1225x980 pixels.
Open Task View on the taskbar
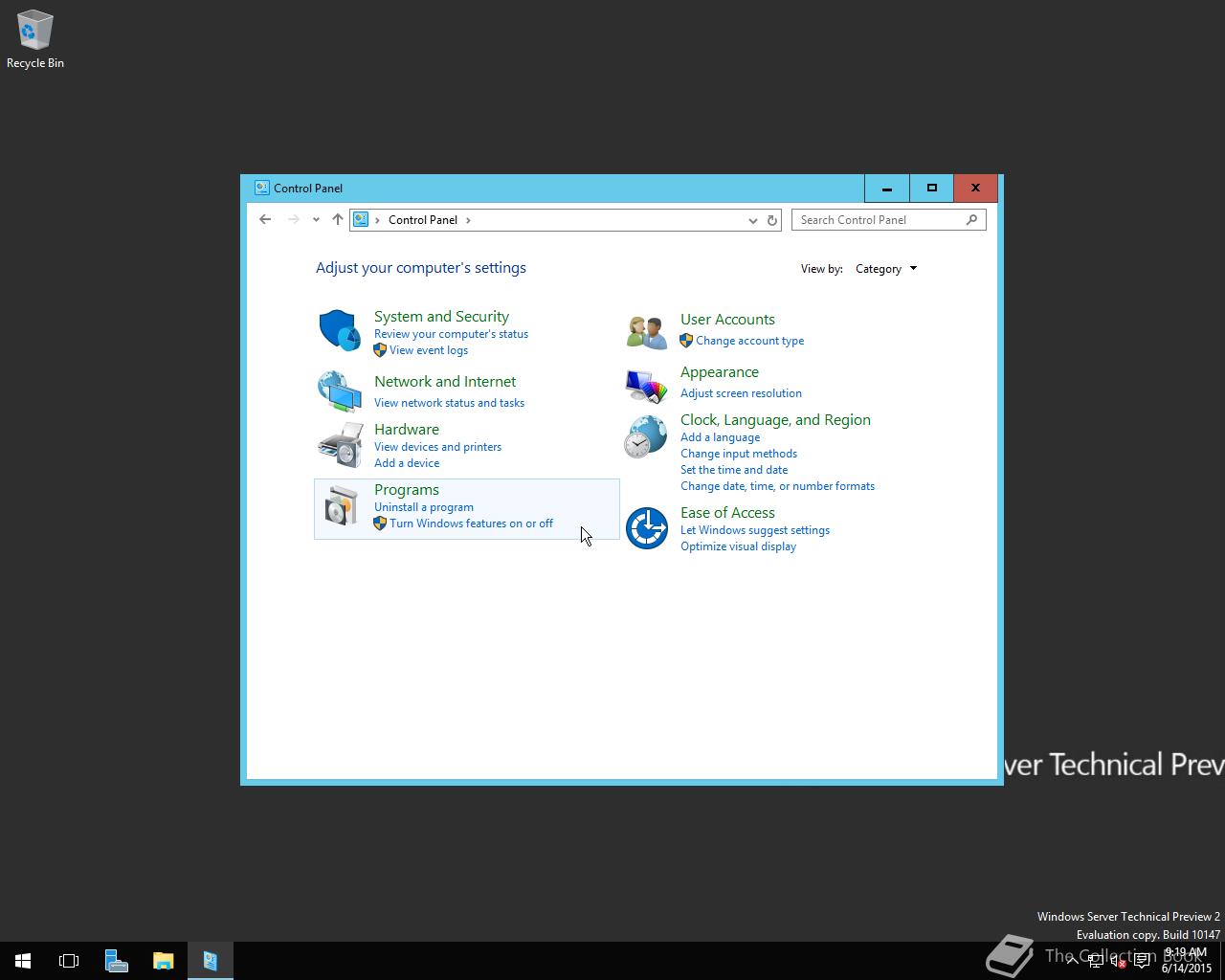pos(69,961)
